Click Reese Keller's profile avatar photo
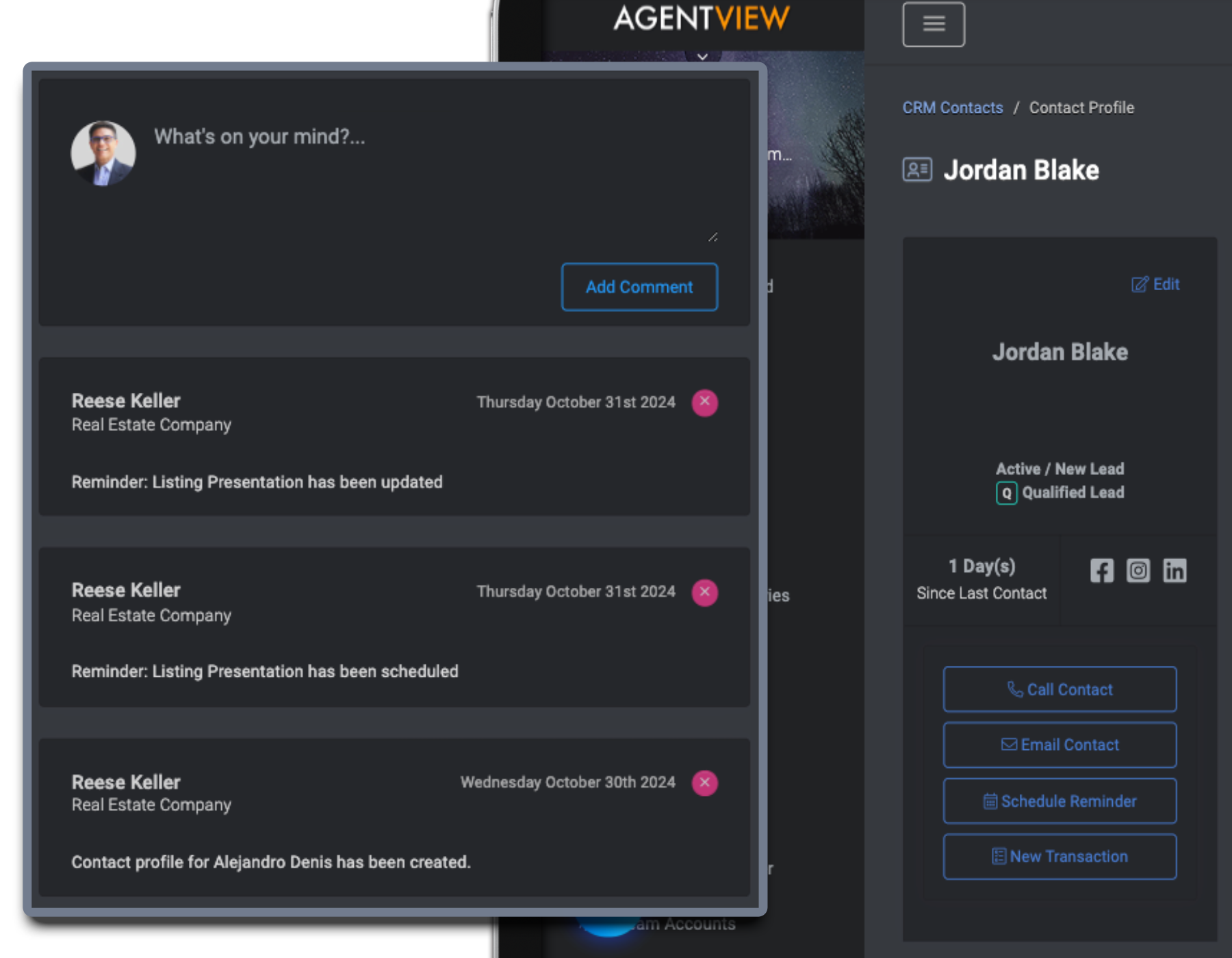The image size is (1232, 958). 103,153
